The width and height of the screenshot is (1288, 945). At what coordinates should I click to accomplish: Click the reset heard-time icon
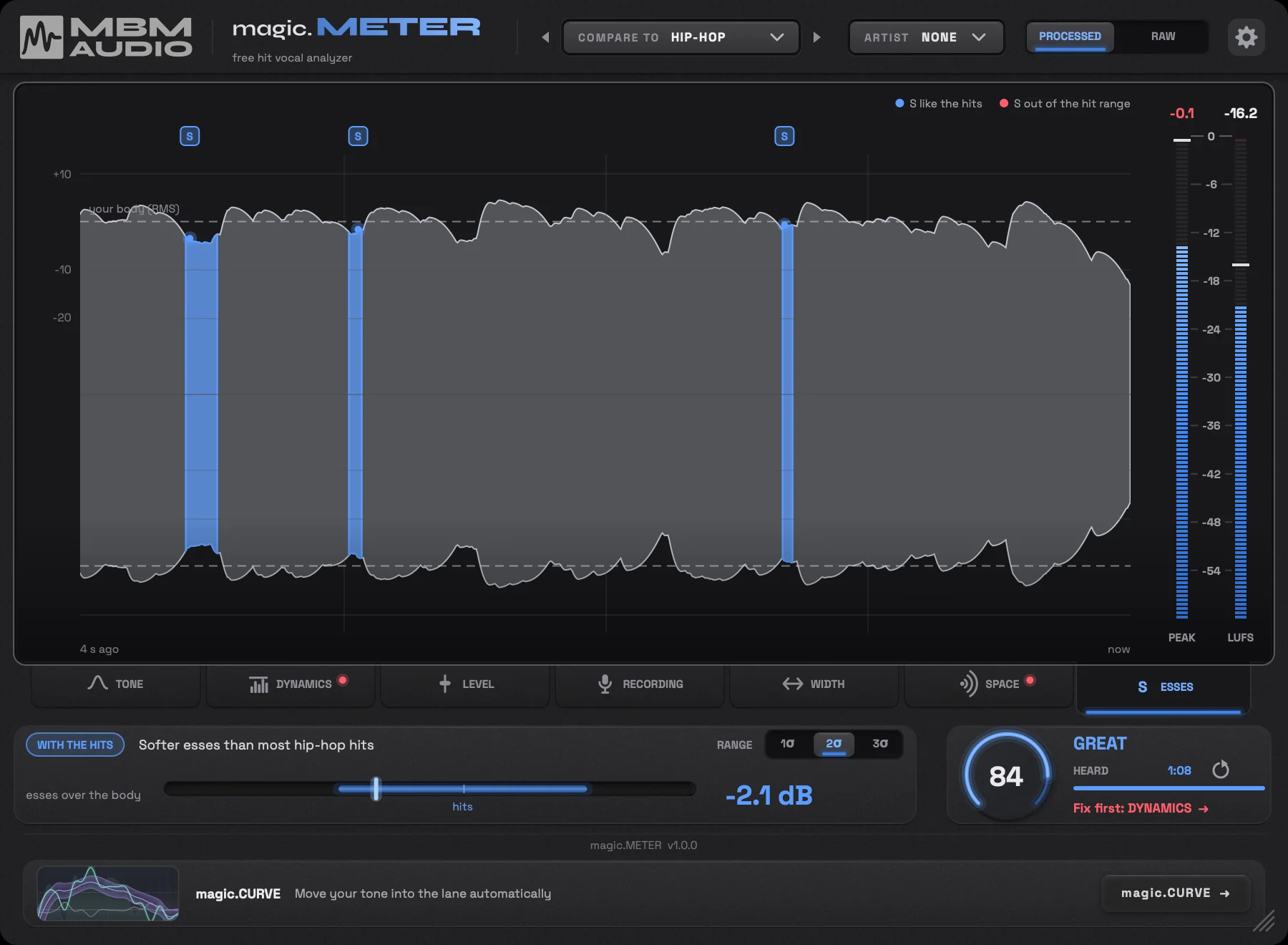tap(1221, 770)
